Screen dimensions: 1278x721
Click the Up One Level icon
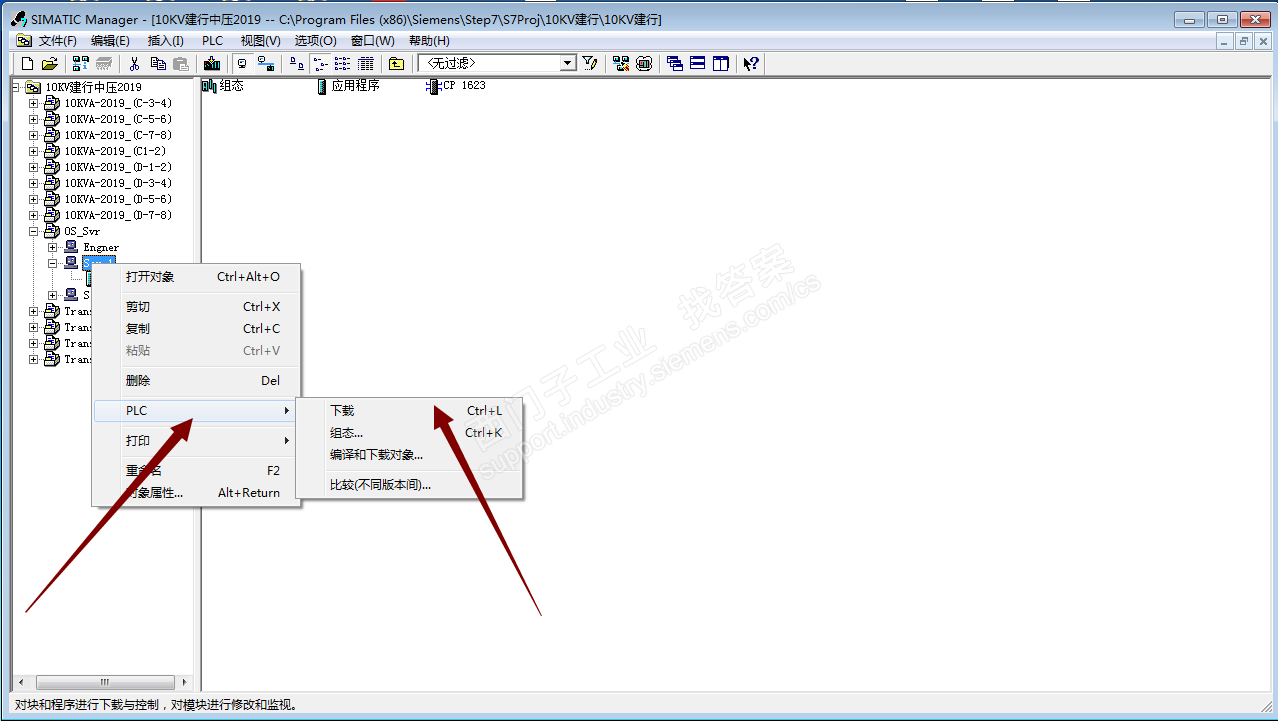[396, 63]
